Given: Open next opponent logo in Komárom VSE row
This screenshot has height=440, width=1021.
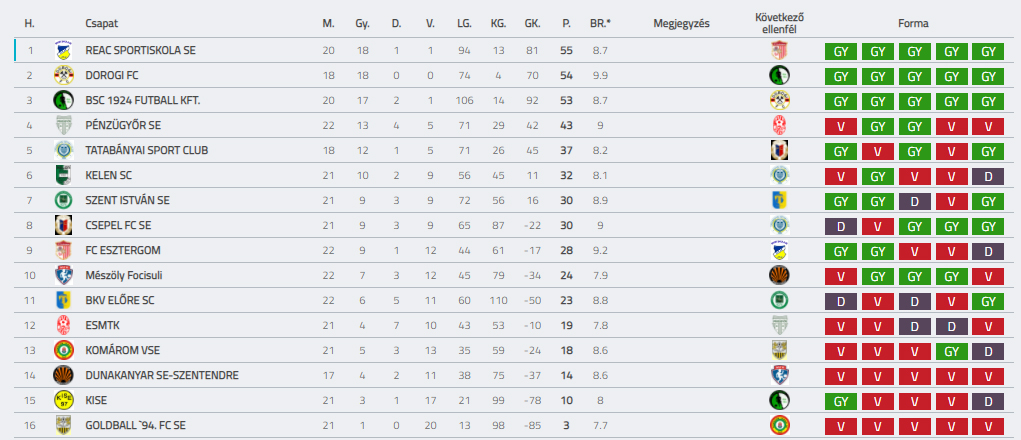Looking at the screenshot, I should [779, 350].
